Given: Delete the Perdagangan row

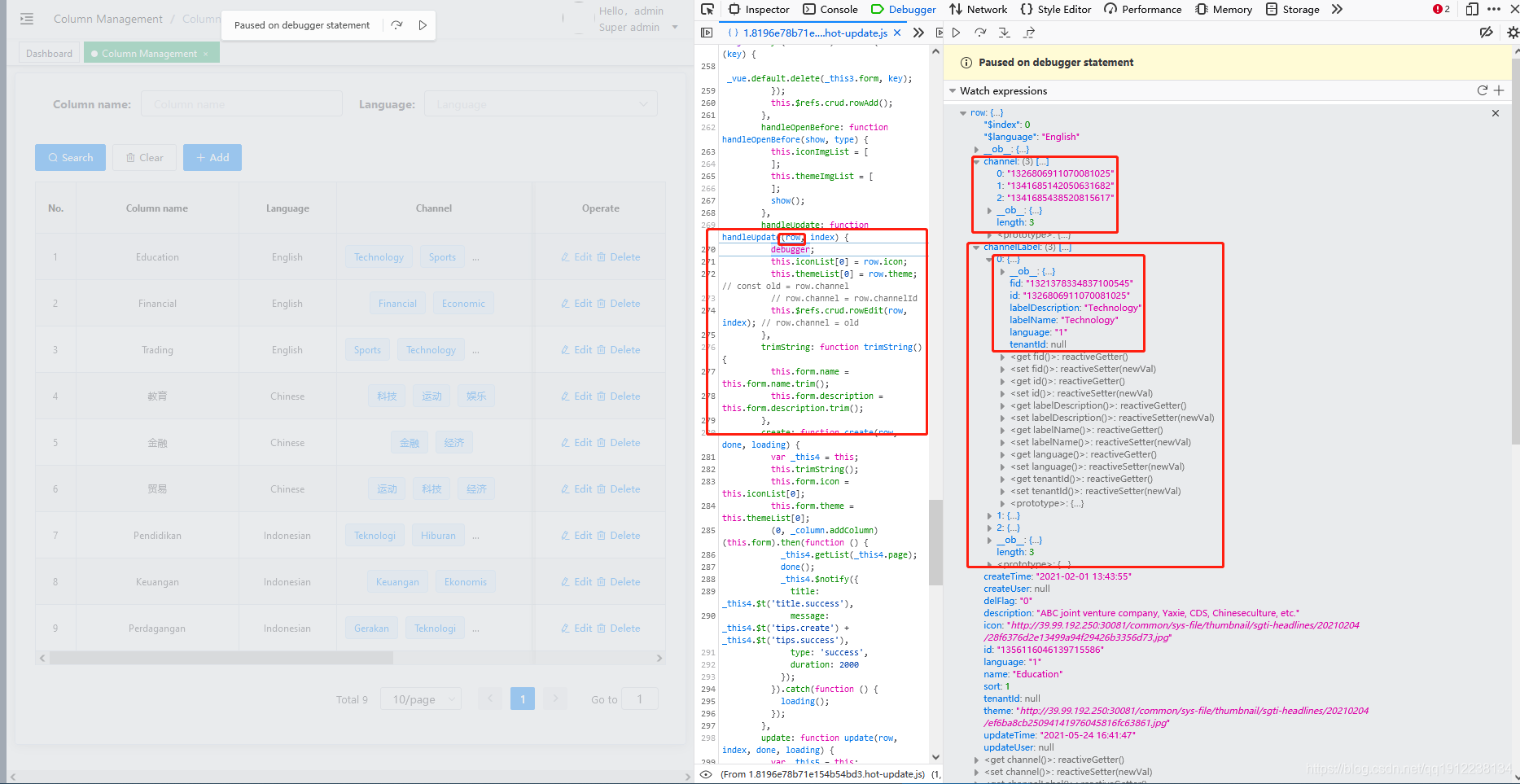Looking at the screenshot, I should click(619, 629).
